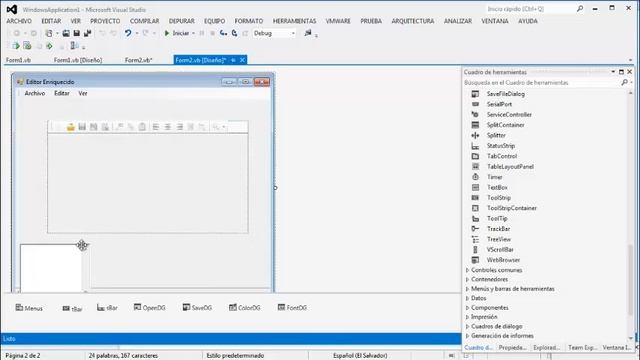Select the WebBrowser control in toolbox
This screenshot has height=360, width=640.
point(503,260)
